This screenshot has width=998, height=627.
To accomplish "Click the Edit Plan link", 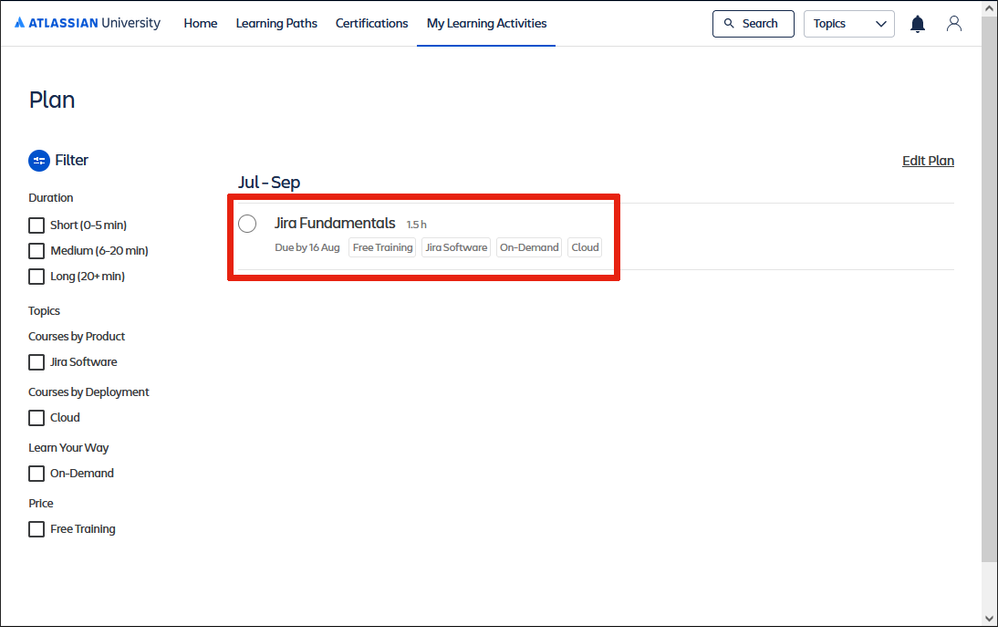I will pyautogui.click(x=928, y=160).
